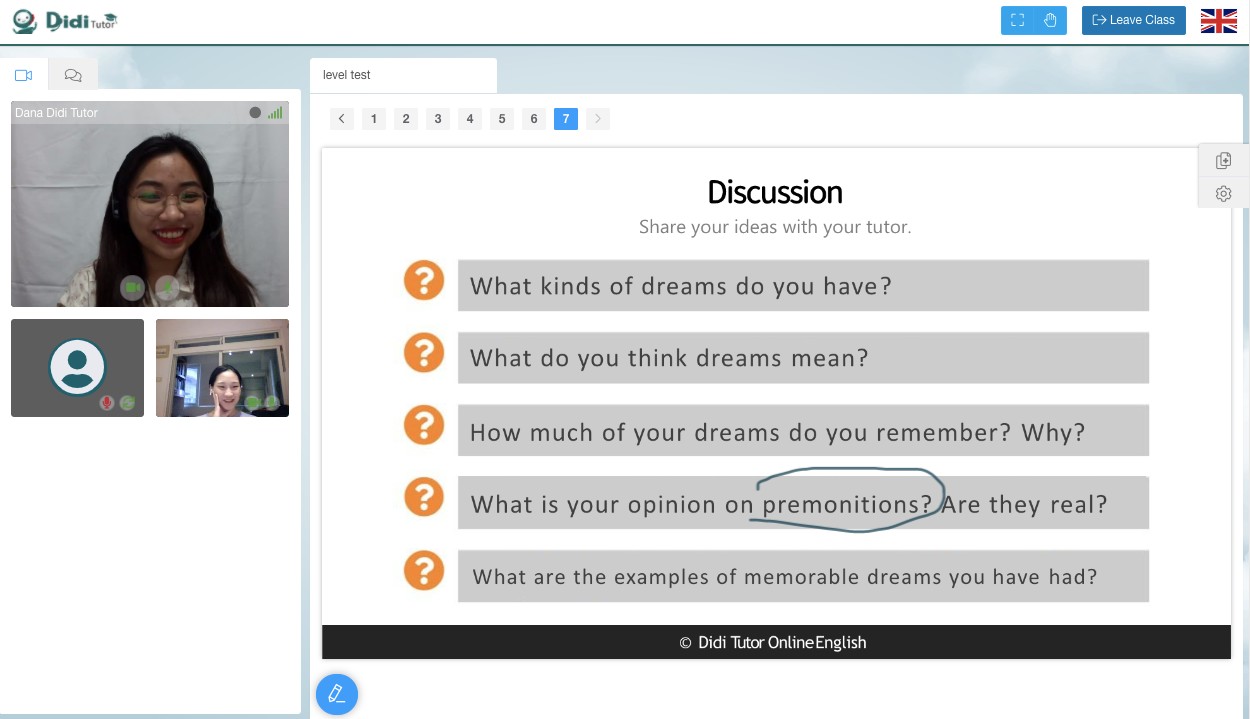Viewport: 1250px width, 719px height.
Task: Go to previous slide arrow
Action: 342,119
